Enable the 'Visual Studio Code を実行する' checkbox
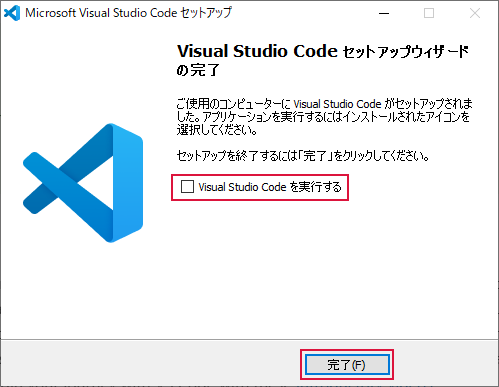The image size is (499, 387). click(x=187, y=187)
